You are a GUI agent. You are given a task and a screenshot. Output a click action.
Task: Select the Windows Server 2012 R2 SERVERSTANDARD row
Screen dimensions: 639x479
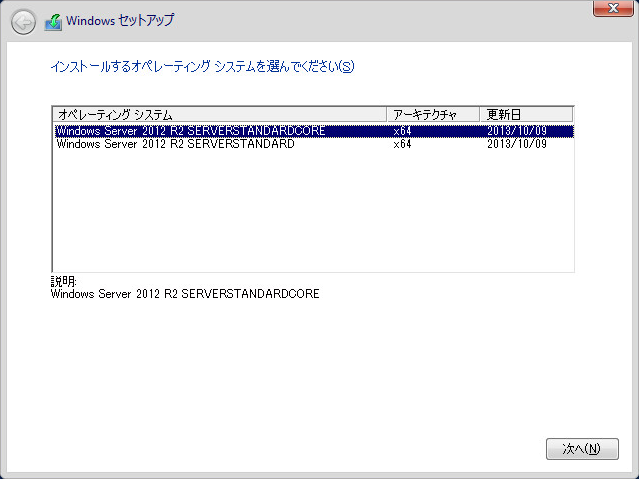pyautogui.click(x=314, y=144)
